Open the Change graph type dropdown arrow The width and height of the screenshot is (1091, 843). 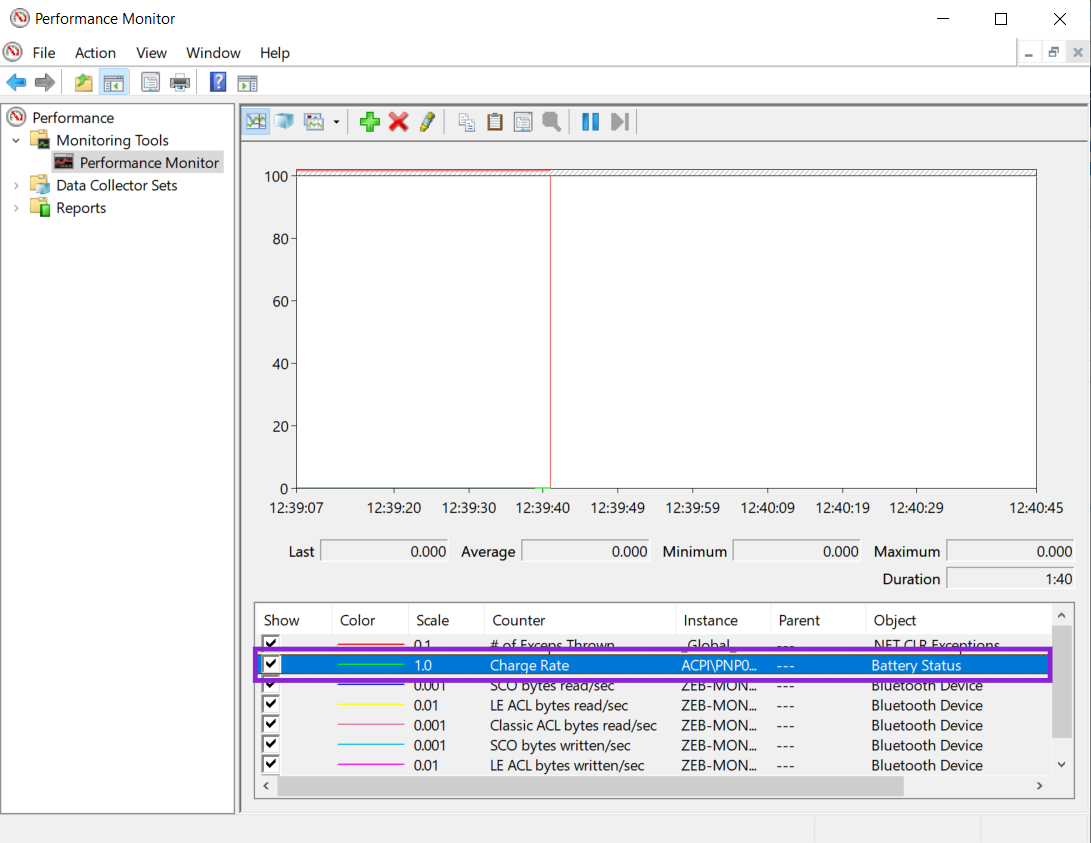[x=336, y=122]
